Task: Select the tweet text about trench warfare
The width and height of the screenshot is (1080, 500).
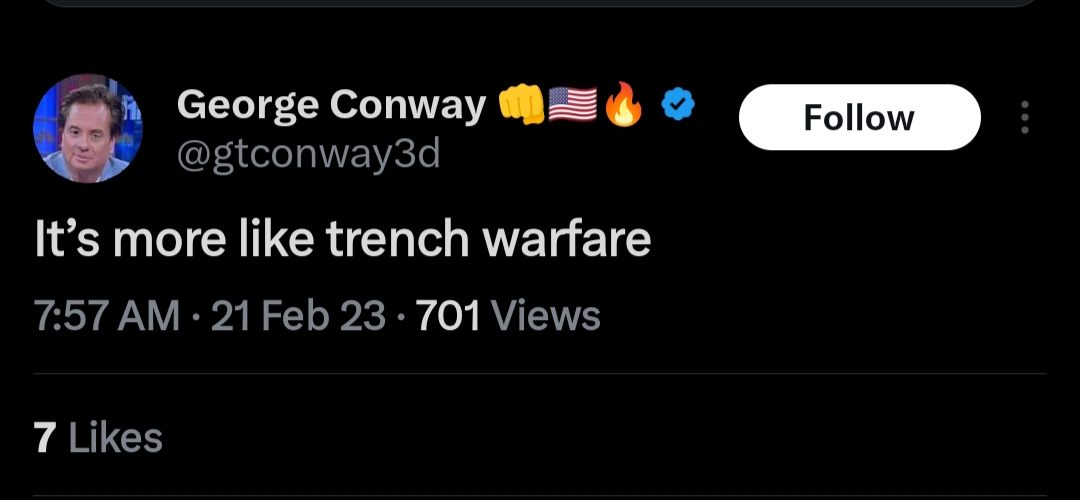Action: [342, 241]
